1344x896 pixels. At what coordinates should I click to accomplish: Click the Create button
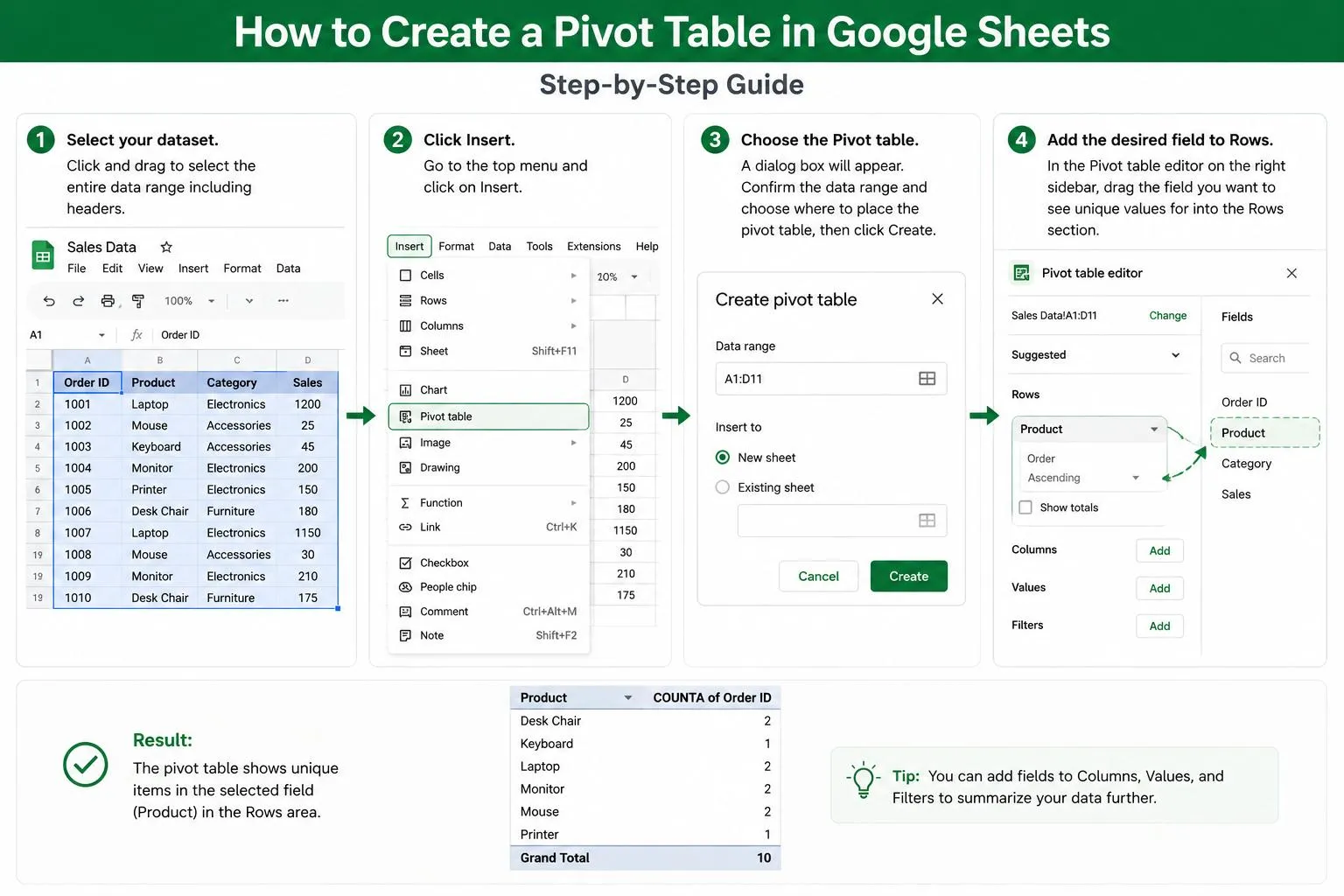tap(909, 577)
